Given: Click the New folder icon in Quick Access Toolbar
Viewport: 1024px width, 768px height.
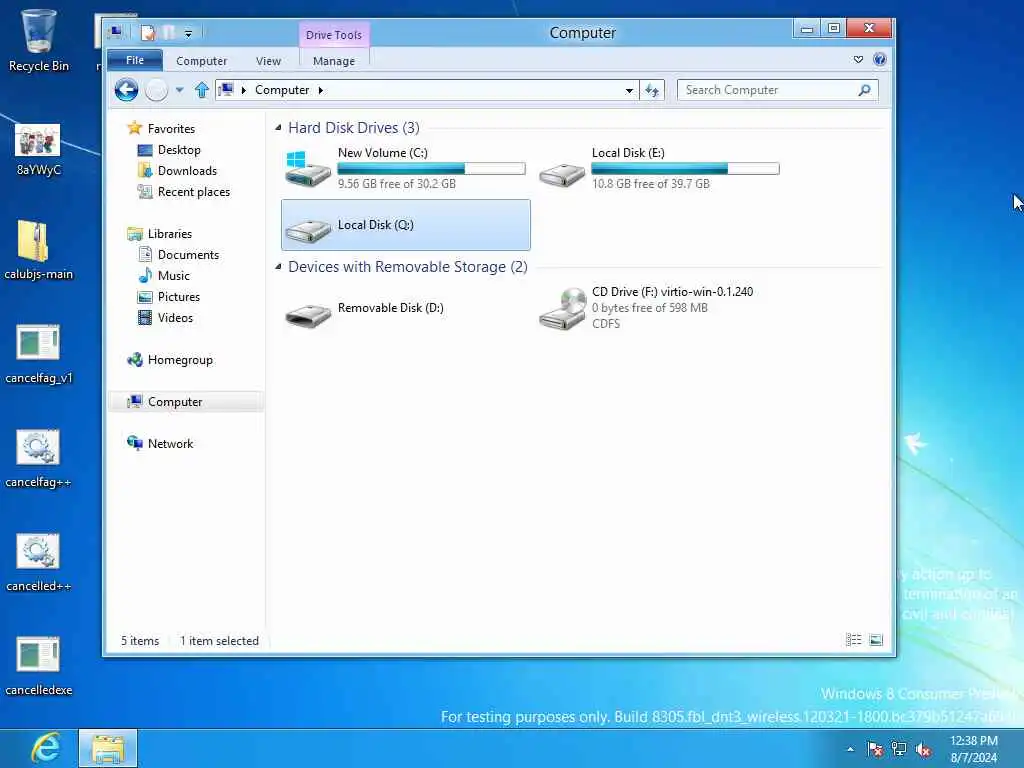Looking at the screenshot, I should 169,32.
